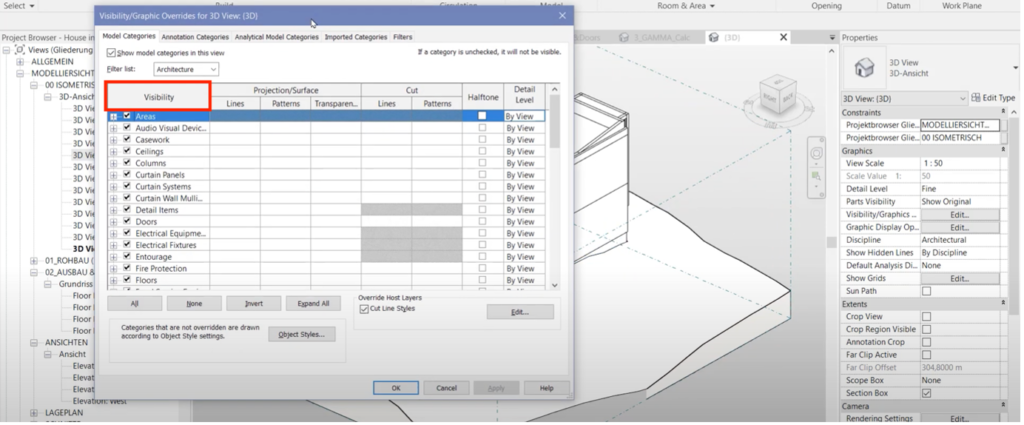The image size is (1024, 425).
Task: Uncheck the Casework category checkbox
Action: [x=127, y=139]
